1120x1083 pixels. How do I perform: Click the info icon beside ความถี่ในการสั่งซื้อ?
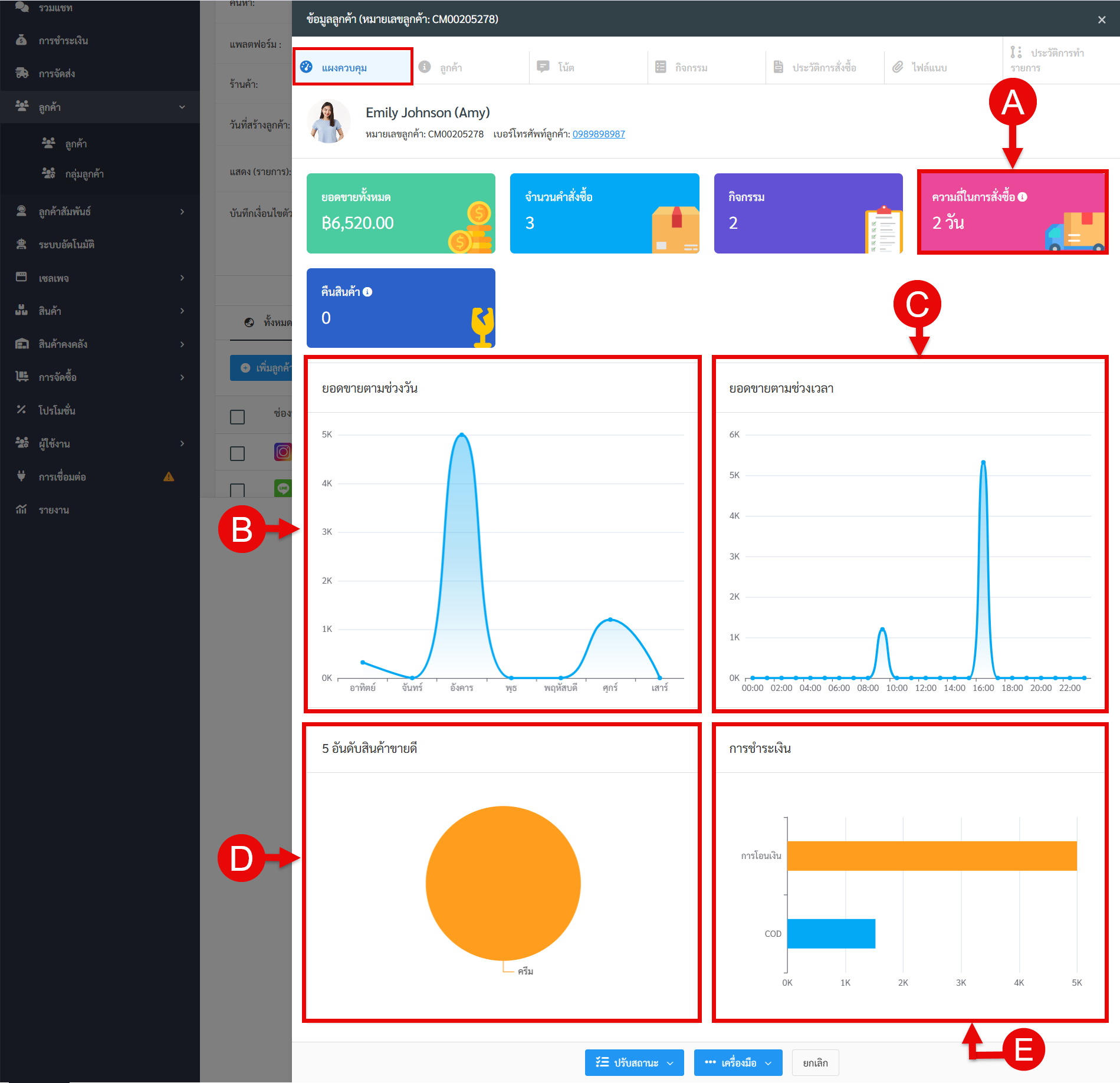tap(1023, 197)
